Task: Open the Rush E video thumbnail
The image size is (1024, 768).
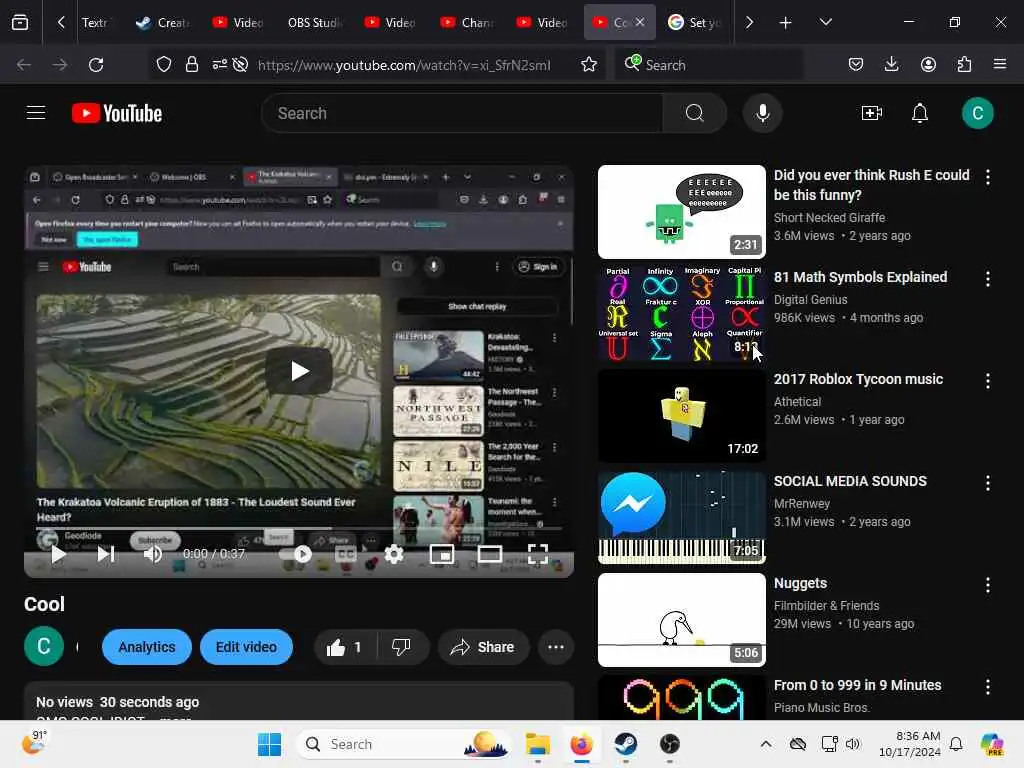Action: click(681, 212)
